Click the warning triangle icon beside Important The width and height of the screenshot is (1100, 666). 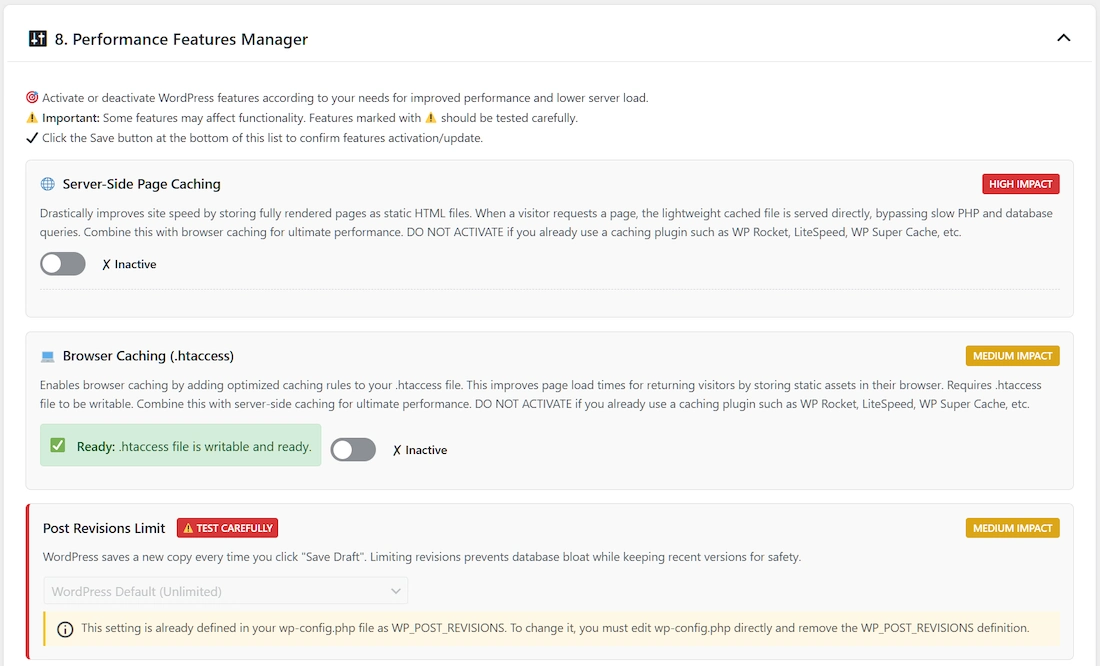[32, 118]
